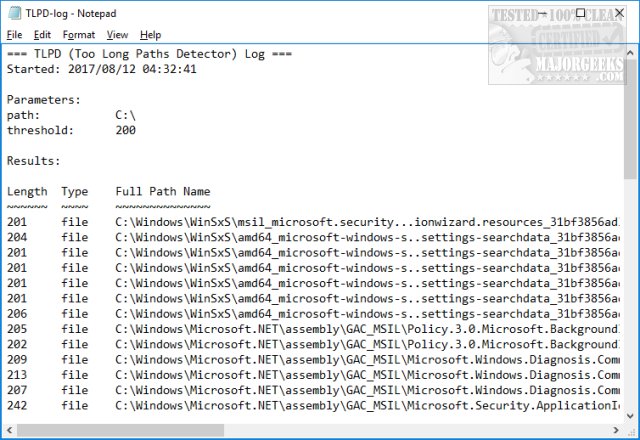This screenshot has width=640, height=440.
Task: Open the File menu
Action: 14,35
